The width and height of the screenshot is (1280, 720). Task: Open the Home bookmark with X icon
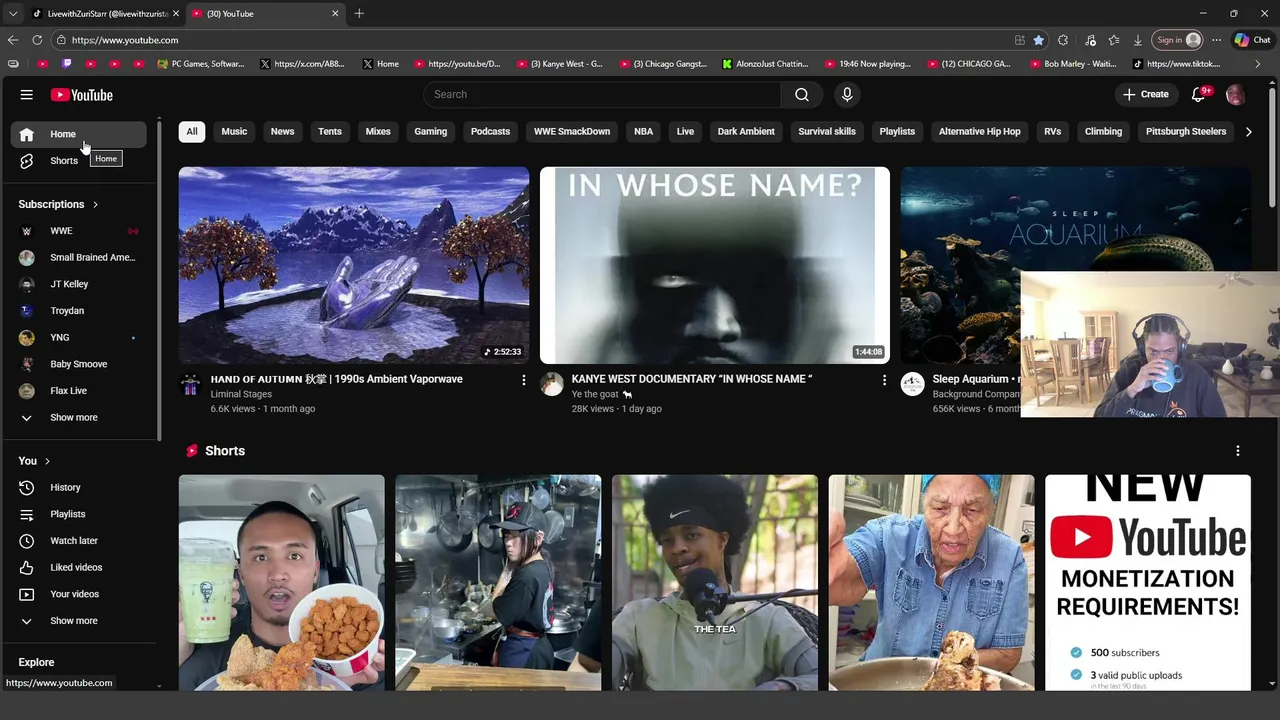tap(381, 64)
